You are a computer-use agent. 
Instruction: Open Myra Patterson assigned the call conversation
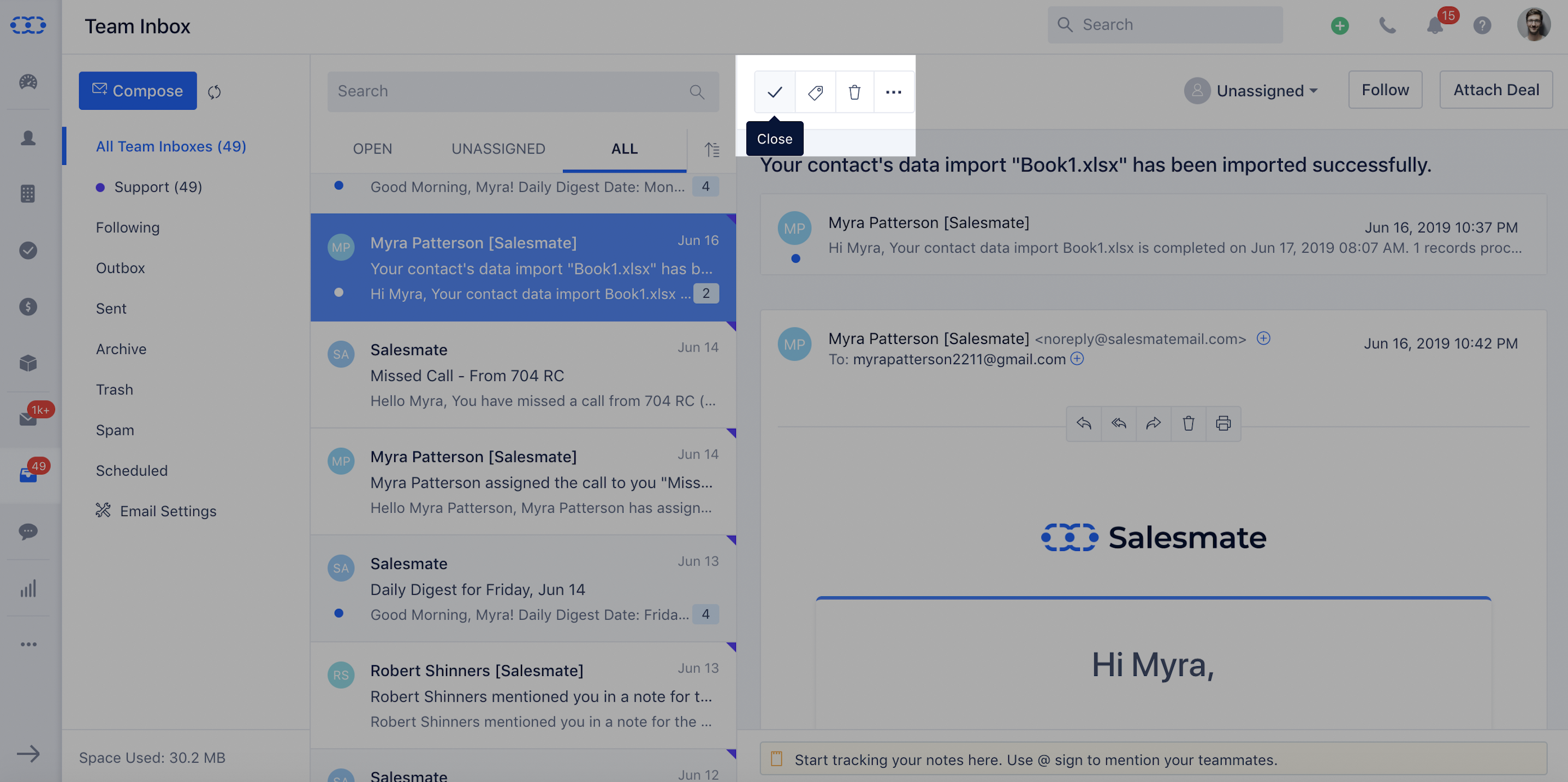[x=523, y=482]
